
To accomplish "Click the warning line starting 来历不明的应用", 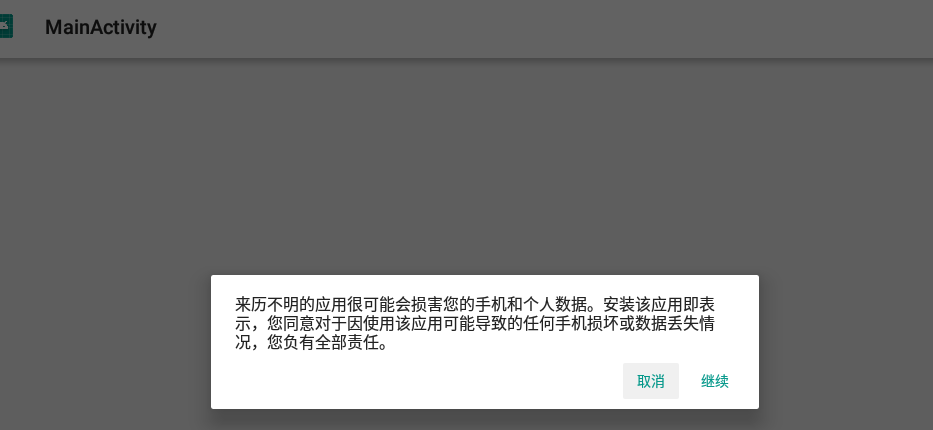I will click(x=475, y=305).
